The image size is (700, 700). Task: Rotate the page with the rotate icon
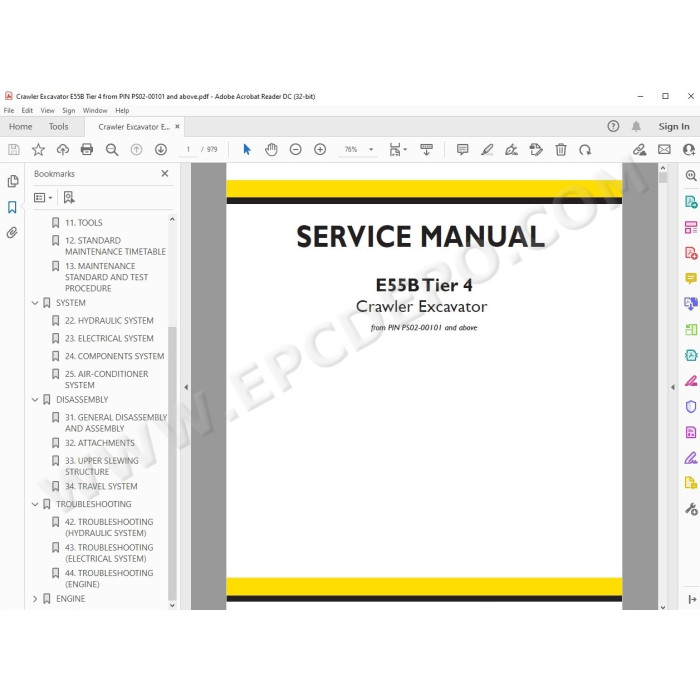585,150
